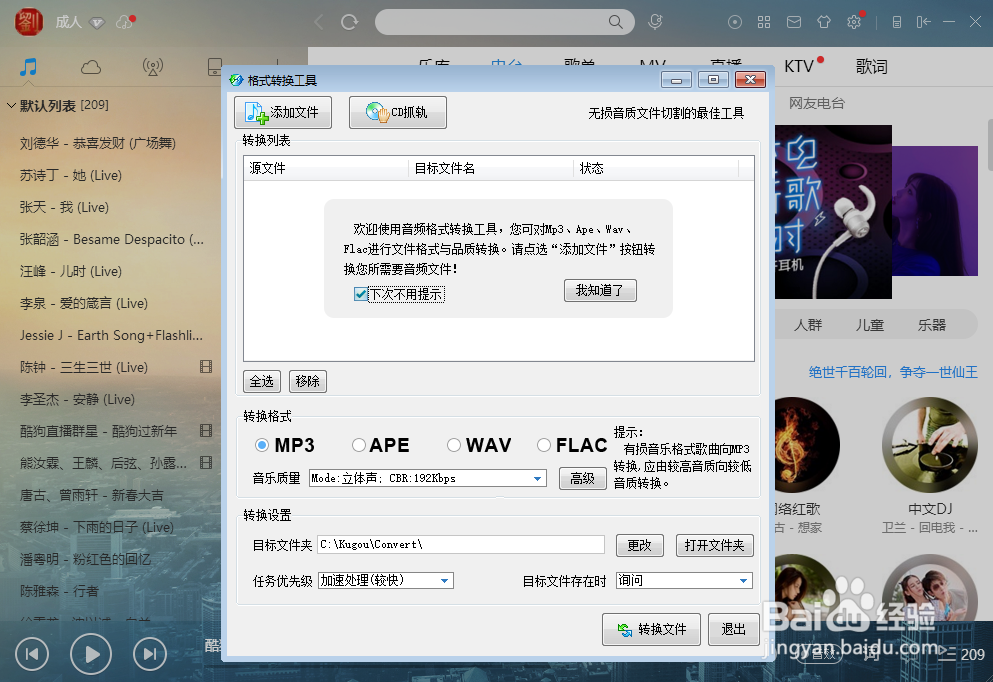Viewport: 993px width, 682px height.
Task: Click 添加文件 button
Action: point(283,113)
